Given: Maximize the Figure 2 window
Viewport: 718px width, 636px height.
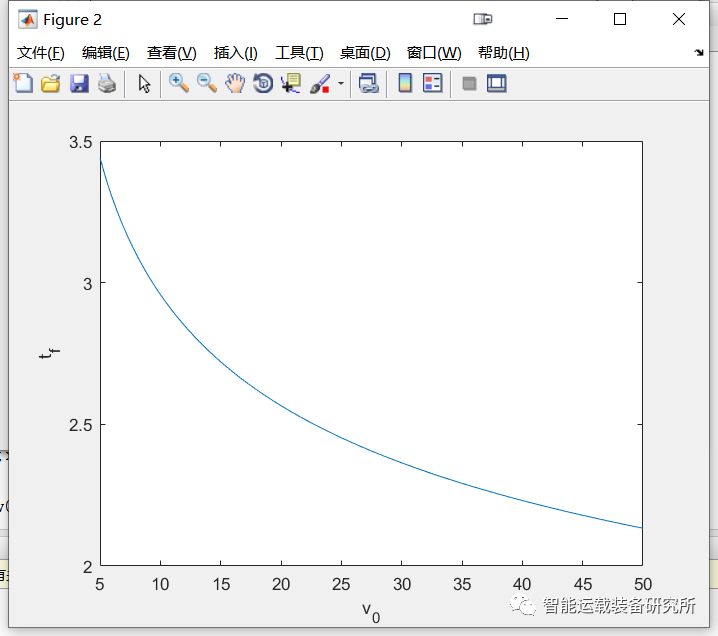Looking at the screenshot, I should click(620, 19).
